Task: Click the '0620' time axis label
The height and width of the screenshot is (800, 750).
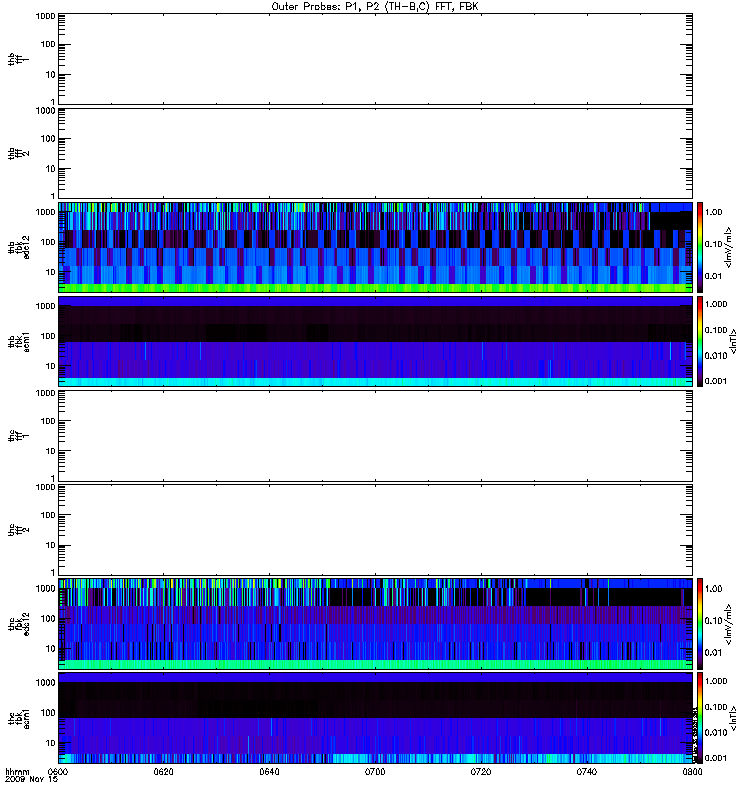Action: point(163,772)
